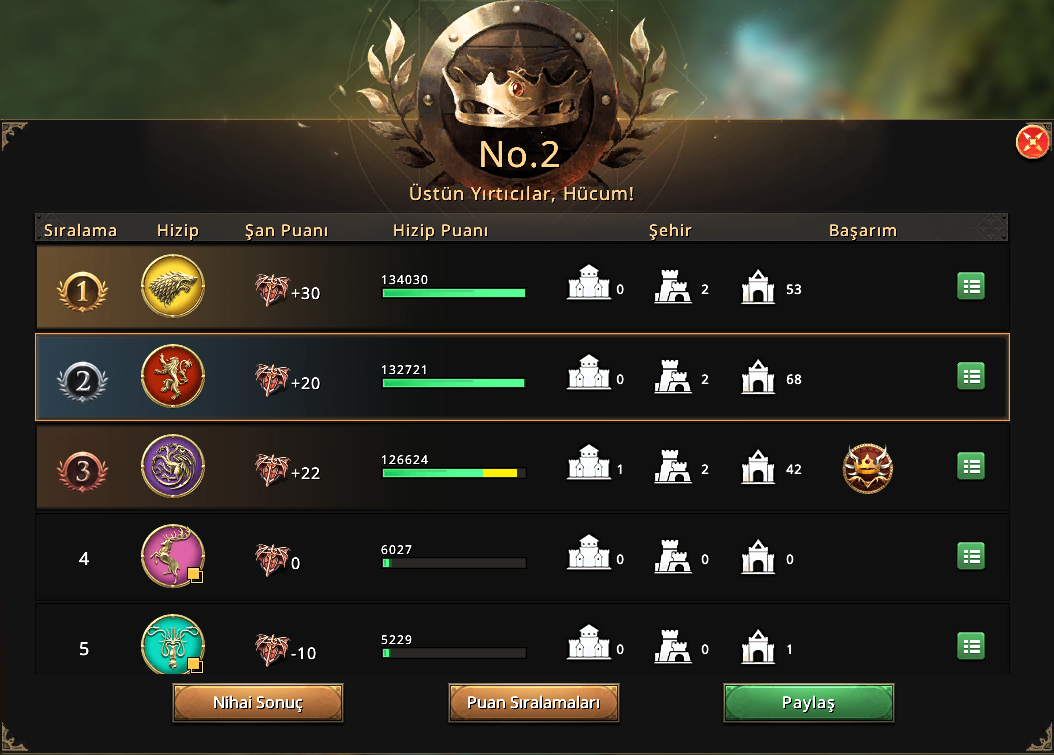This screenshot has width=1054, height=755.
Task: Open Puan Sıralamaları rankings
Action: [533, 703]
